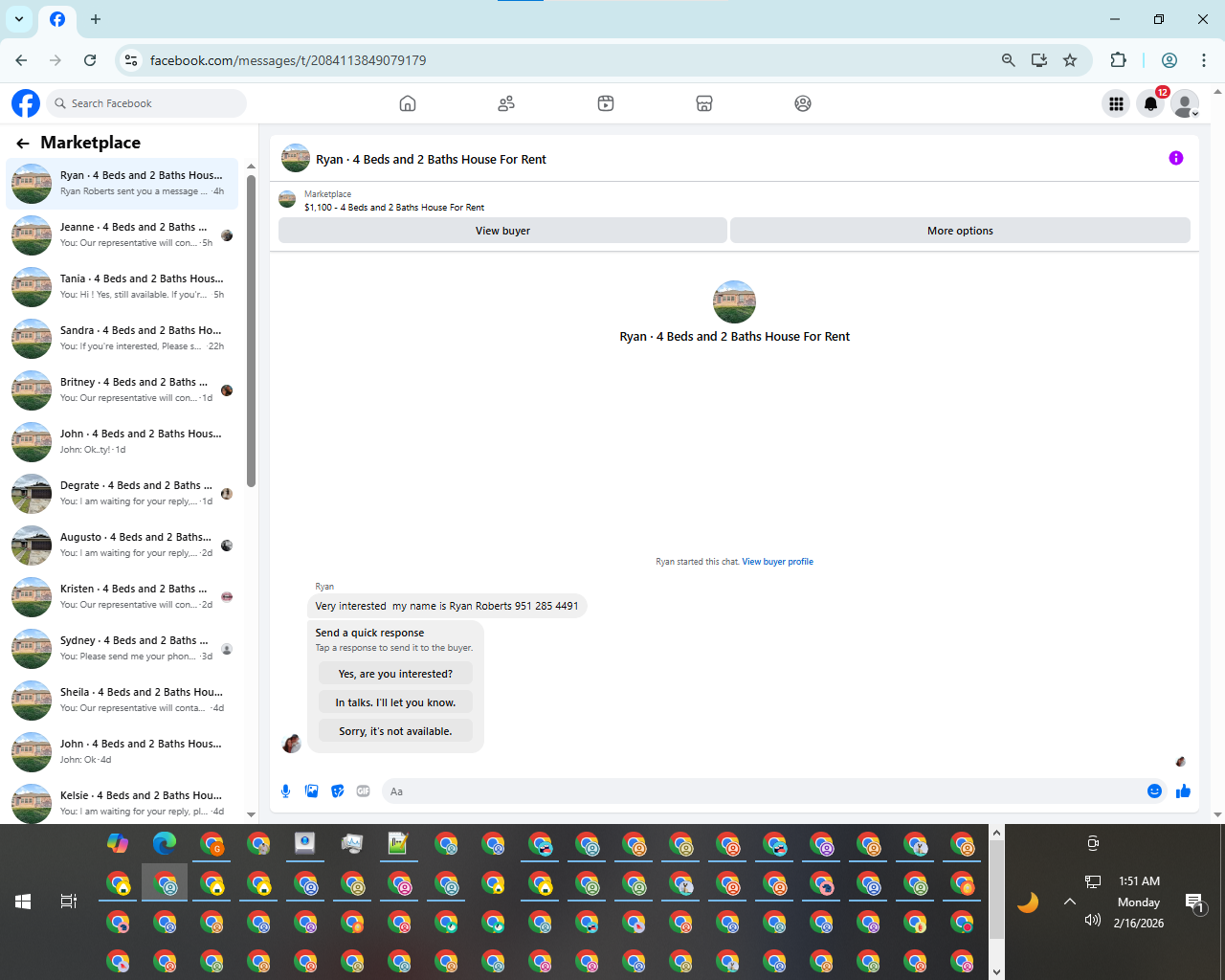Image resolution: width=1225 pixels, height=980 pixels.
Task: Open Friends icon in top navigation
Action: pos(506,103)
